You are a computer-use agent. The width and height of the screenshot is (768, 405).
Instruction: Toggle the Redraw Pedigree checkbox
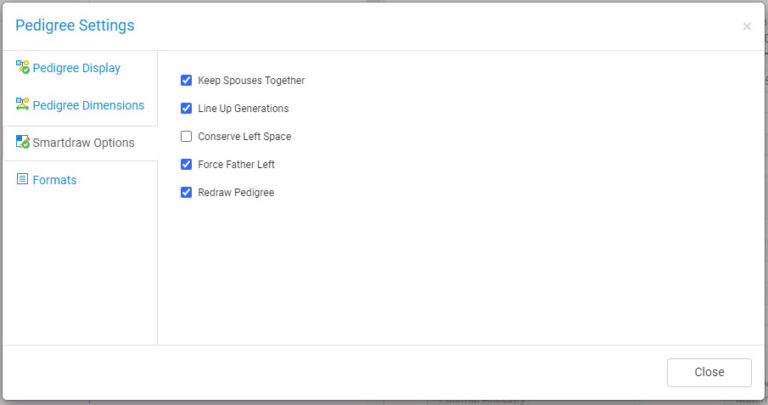(186, 192)
